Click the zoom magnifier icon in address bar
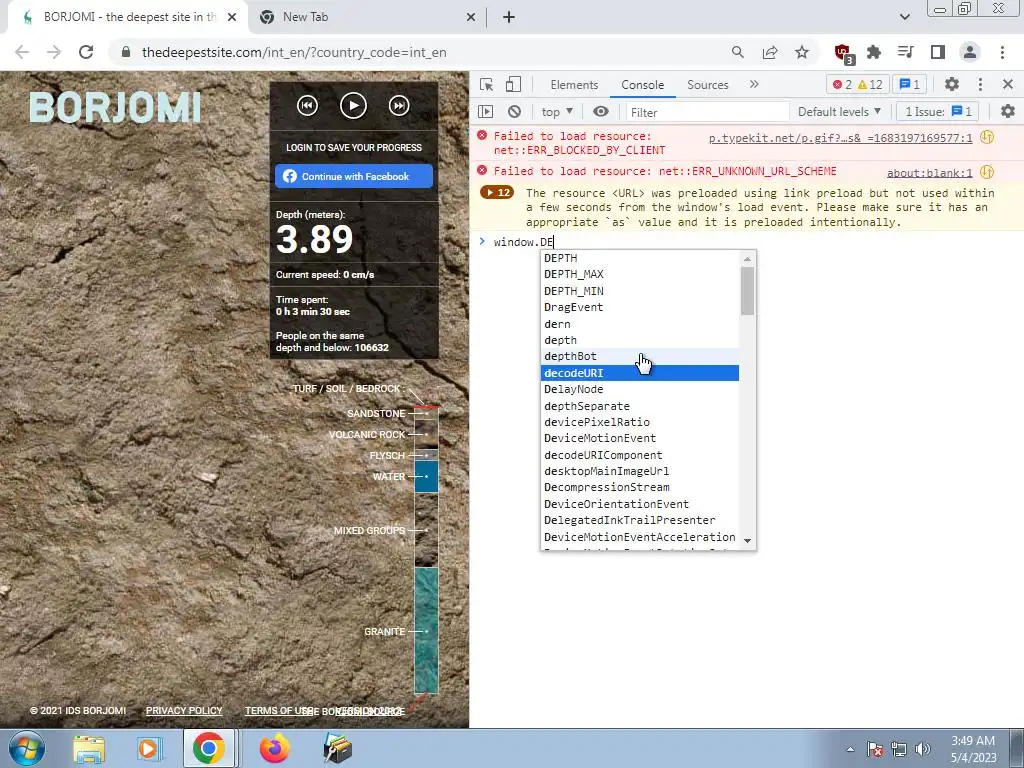This screenshot has height=768, width=1024. tap(737, 52)
